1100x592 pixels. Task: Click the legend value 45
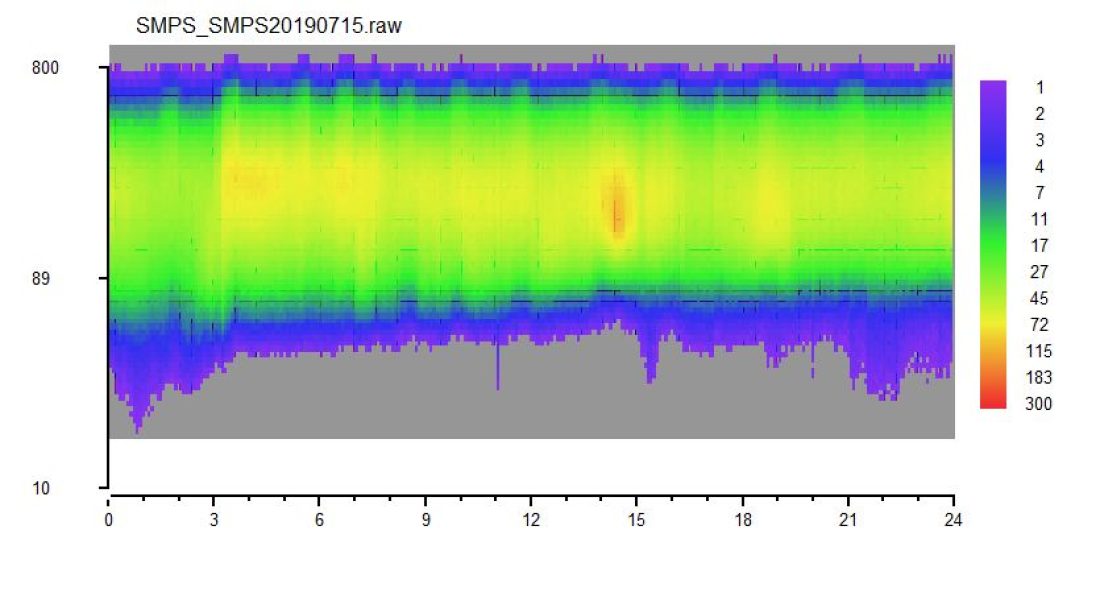1040,299
